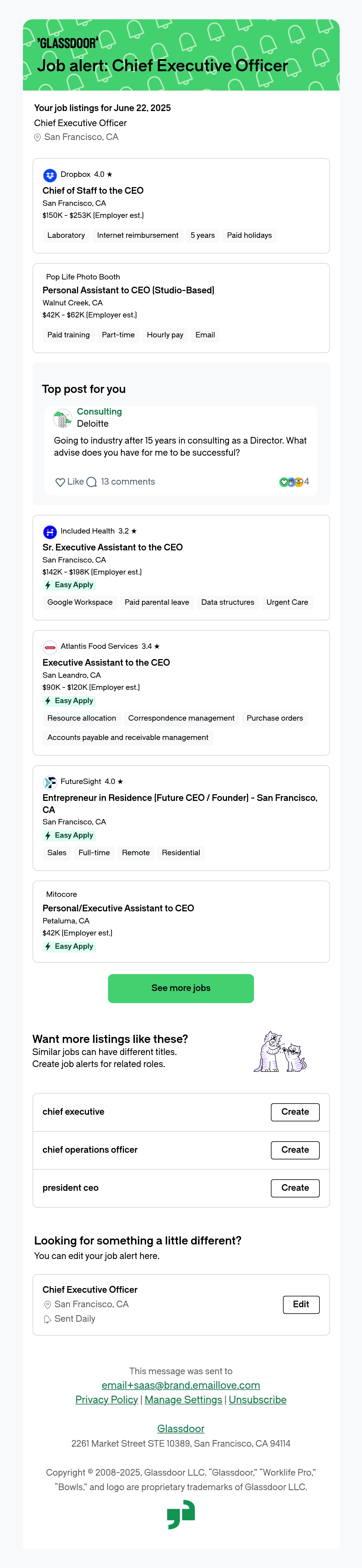Click the green Glassdoor quote logo in the footer
Screen dimensions: 362x1568
click(x=181, y=1514)
